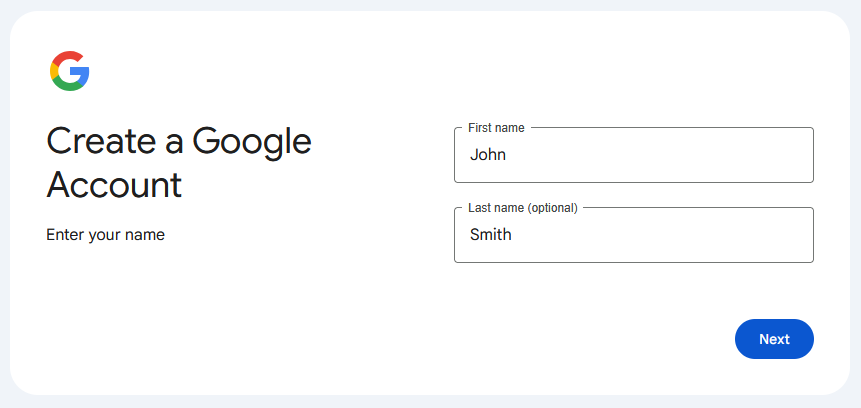Viewport: 861px width, 408px height.
Task: Focus the Last name input field
Action: (x=633, y=236)
